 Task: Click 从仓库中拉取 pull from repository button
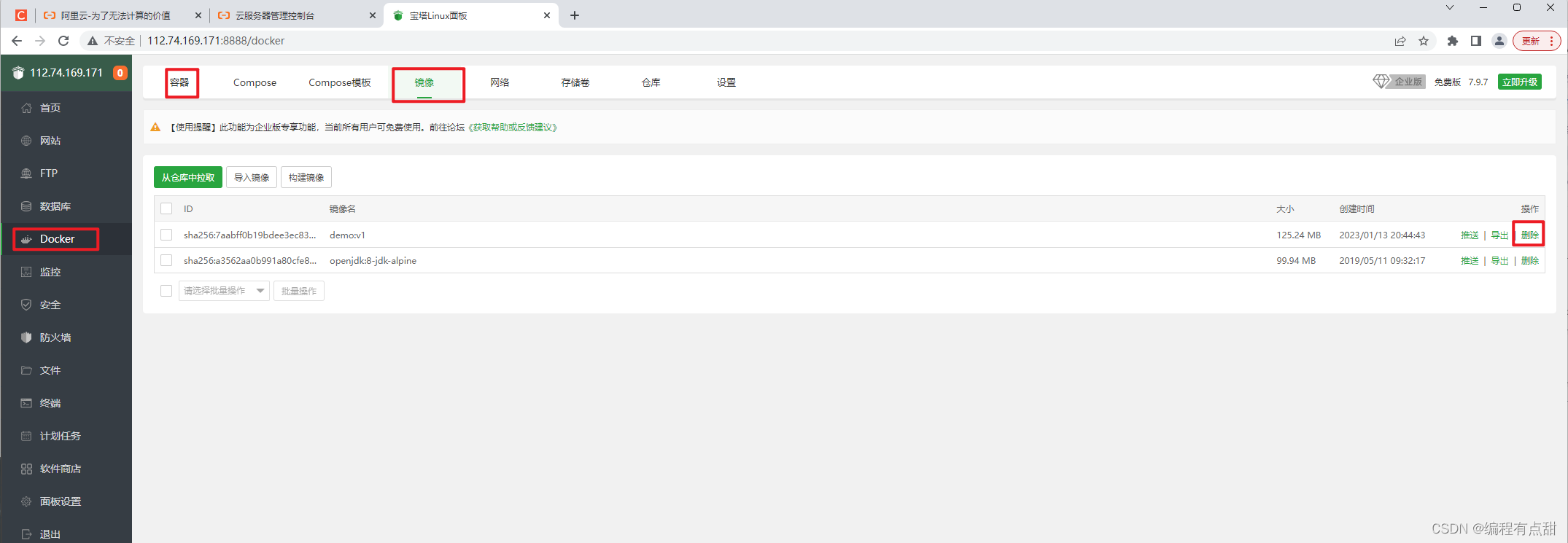(188, 177)
